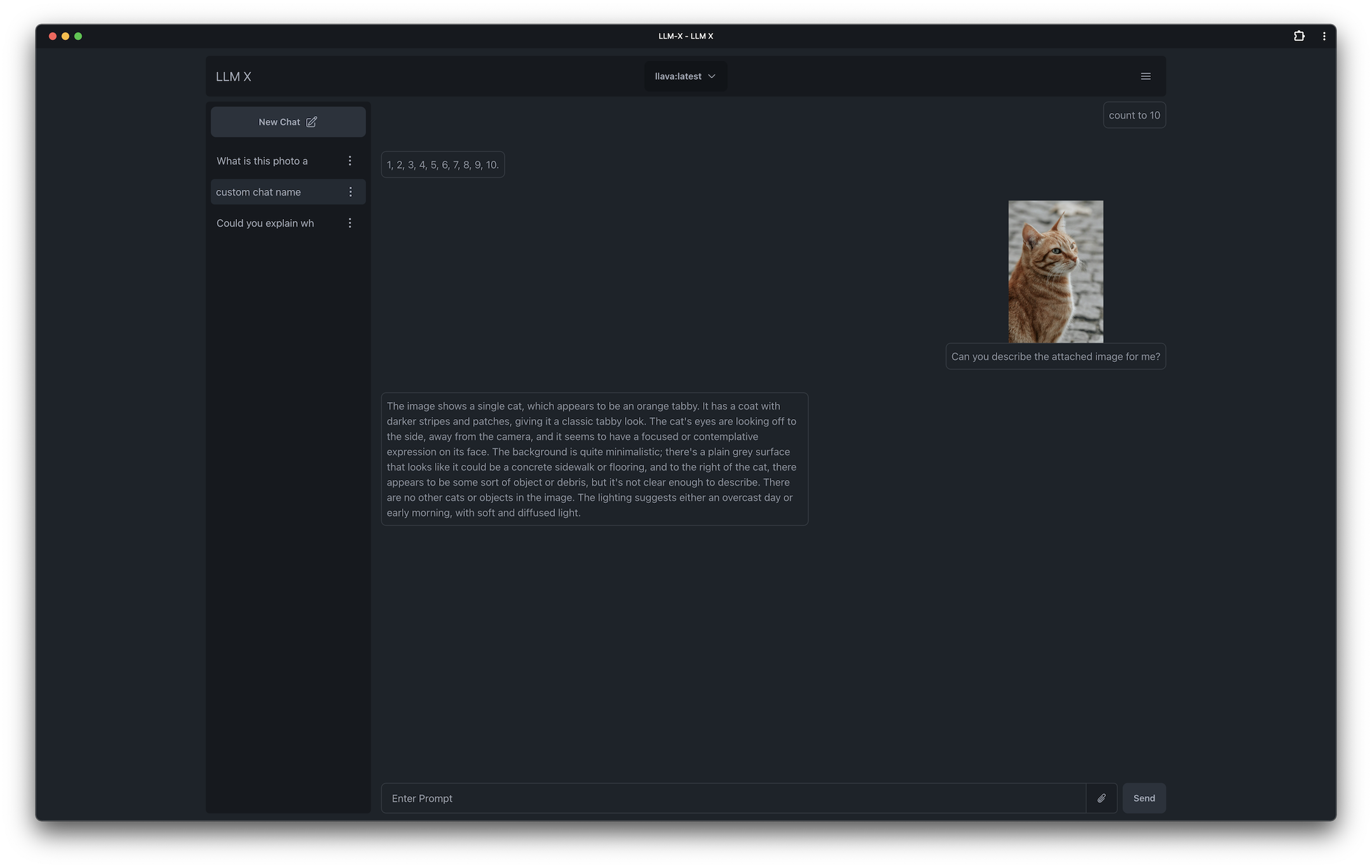Select llava:latest from model menu
This screenshot has width=1372, height=868.
[x=686, y=75]
